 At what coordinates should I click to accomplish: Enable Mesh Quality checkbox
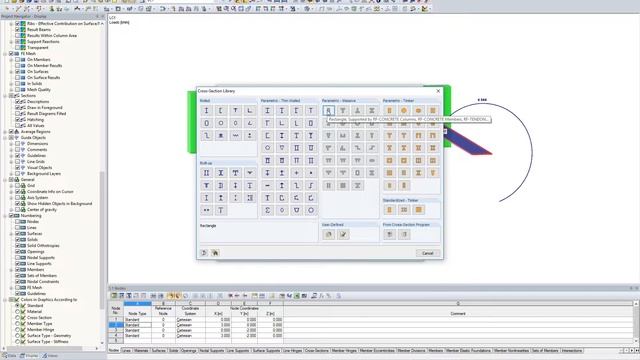[x=18, y=89]
